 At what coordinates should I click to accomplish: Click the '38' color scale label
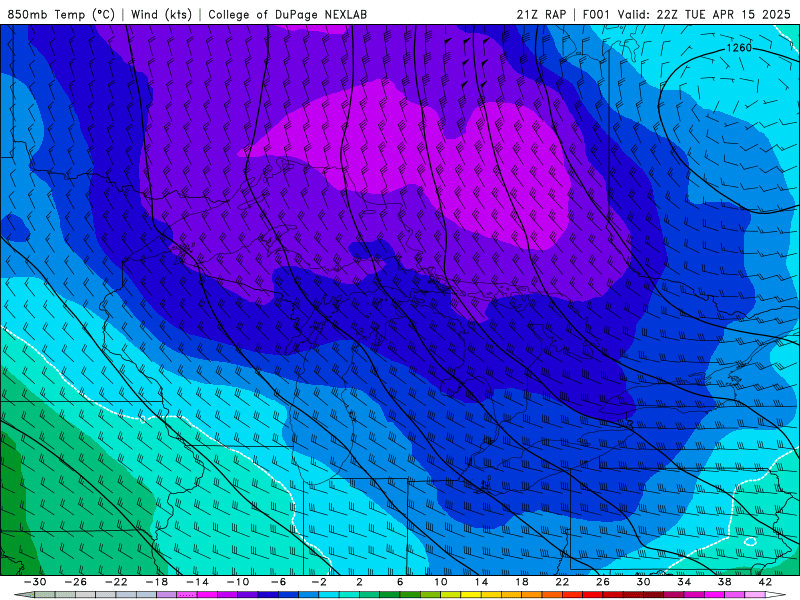click(724, 582)
